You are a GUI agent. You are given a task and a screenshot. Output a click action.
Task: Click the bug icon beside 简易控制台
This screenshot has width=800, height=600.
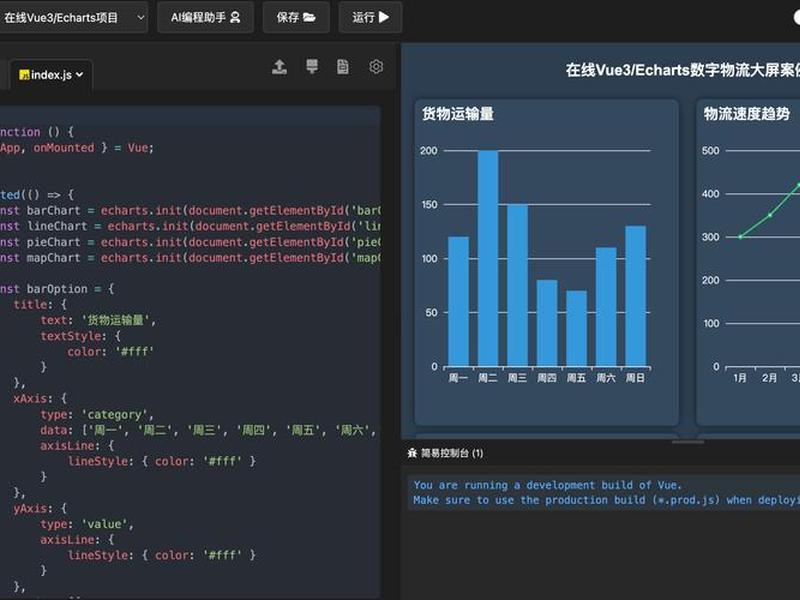coord(412,453)
